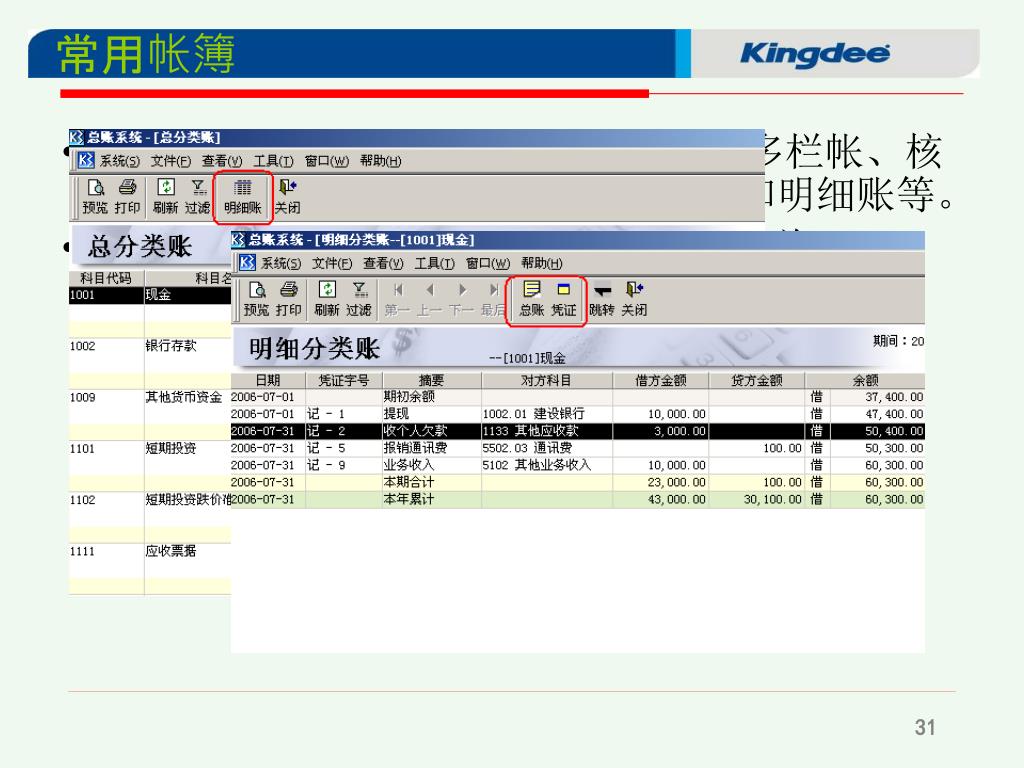Select voucher 记-9 业务收入 row

click(578, 465)
